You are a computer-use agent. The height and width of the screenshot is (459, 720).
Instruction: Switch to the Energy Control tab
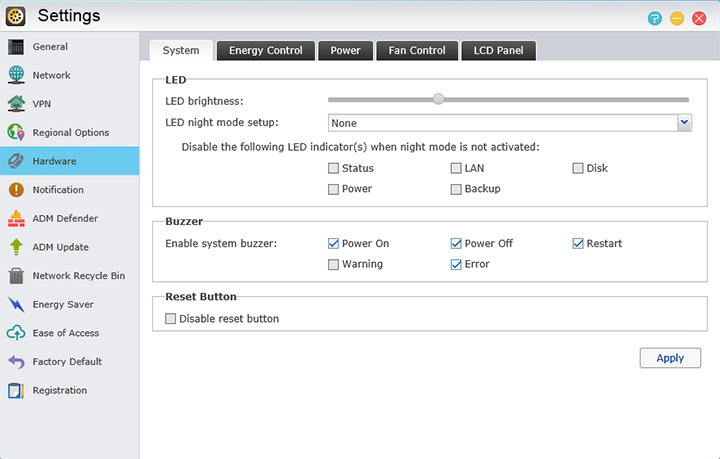point(265,51)
